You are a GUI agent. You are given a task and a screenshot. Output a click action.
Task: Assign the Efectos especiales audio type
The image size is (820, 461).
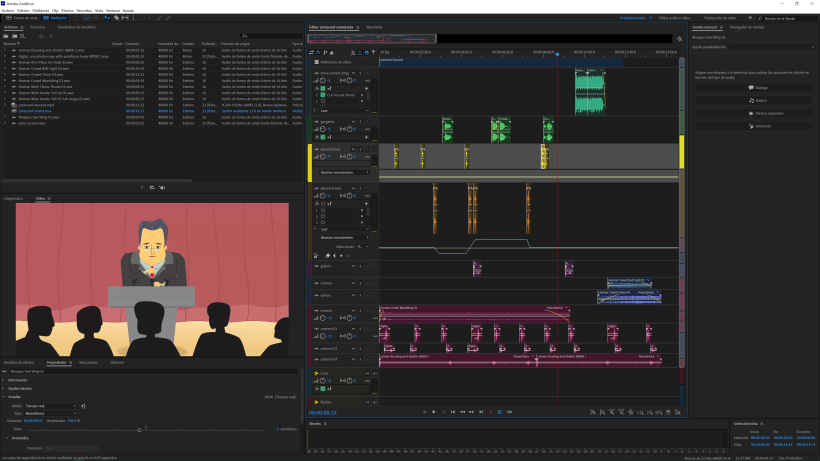tap(754, 113)
